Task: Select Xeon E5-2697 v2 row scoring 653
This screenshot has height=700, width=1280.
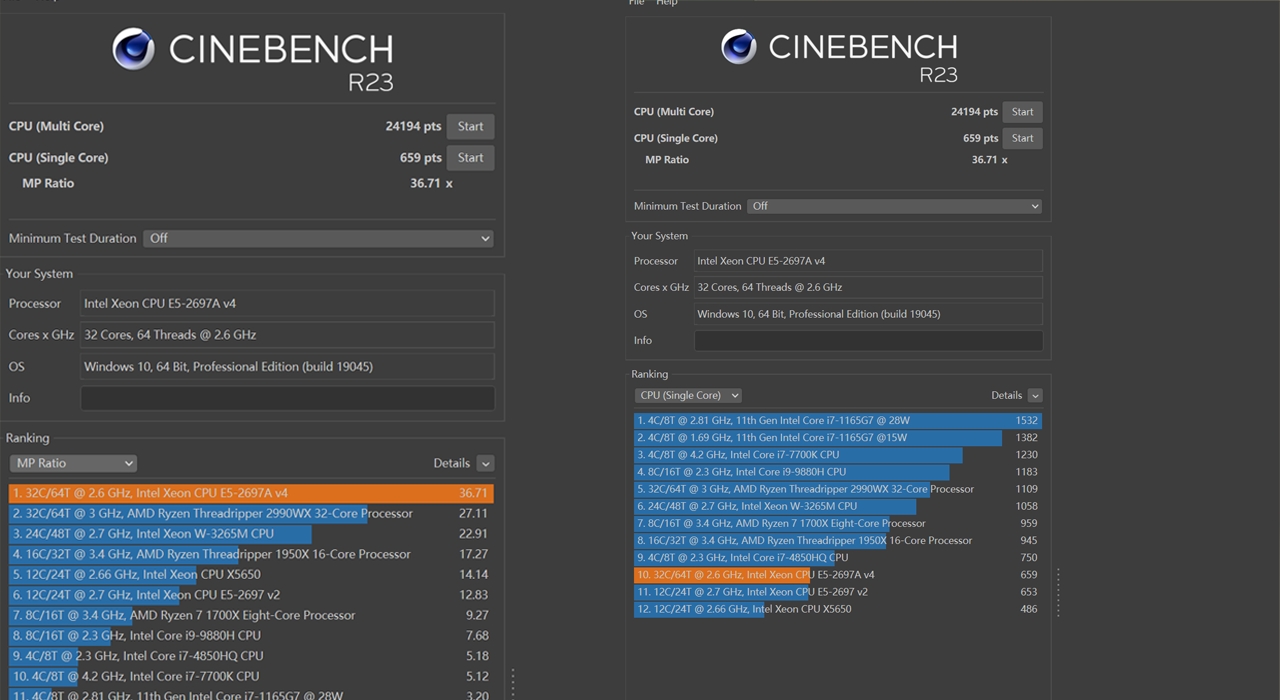Action: [x=838, y=592]
